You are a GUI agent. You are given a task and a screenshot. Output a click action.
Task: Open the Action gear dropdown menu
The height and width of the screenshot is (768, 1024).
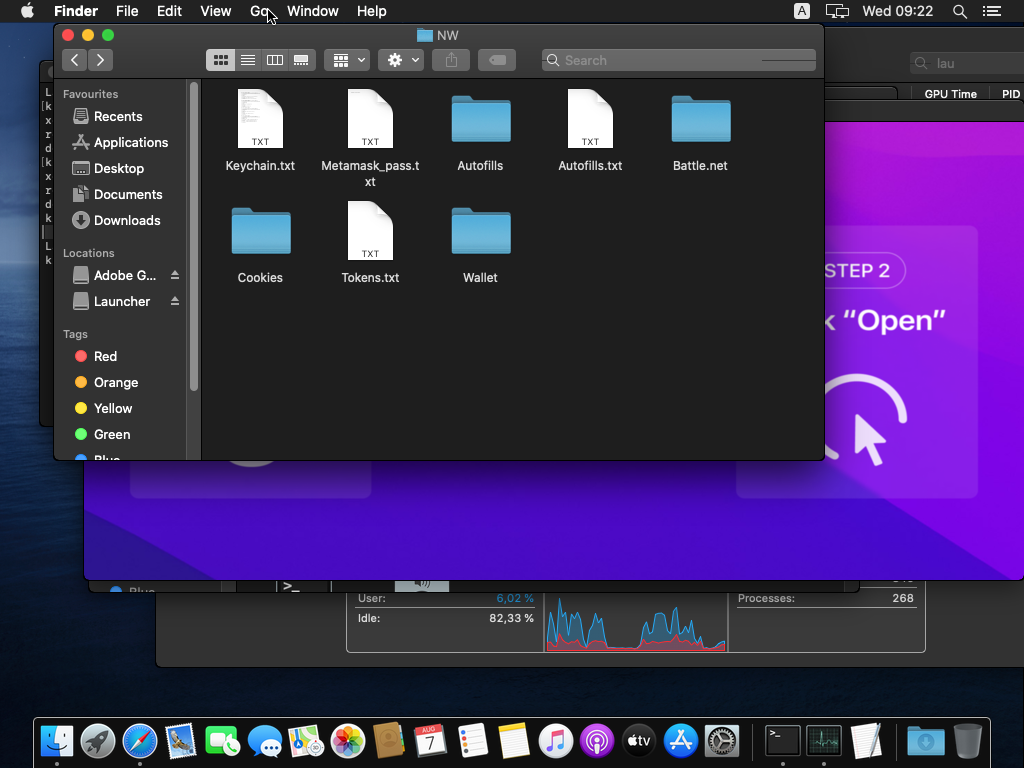(402, 60)
